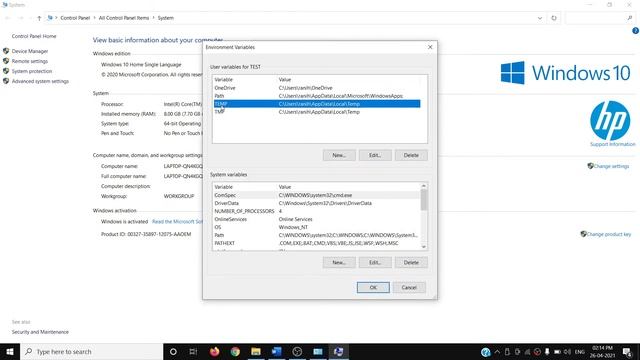Select OneDrive user variable row

coord(317,88)
